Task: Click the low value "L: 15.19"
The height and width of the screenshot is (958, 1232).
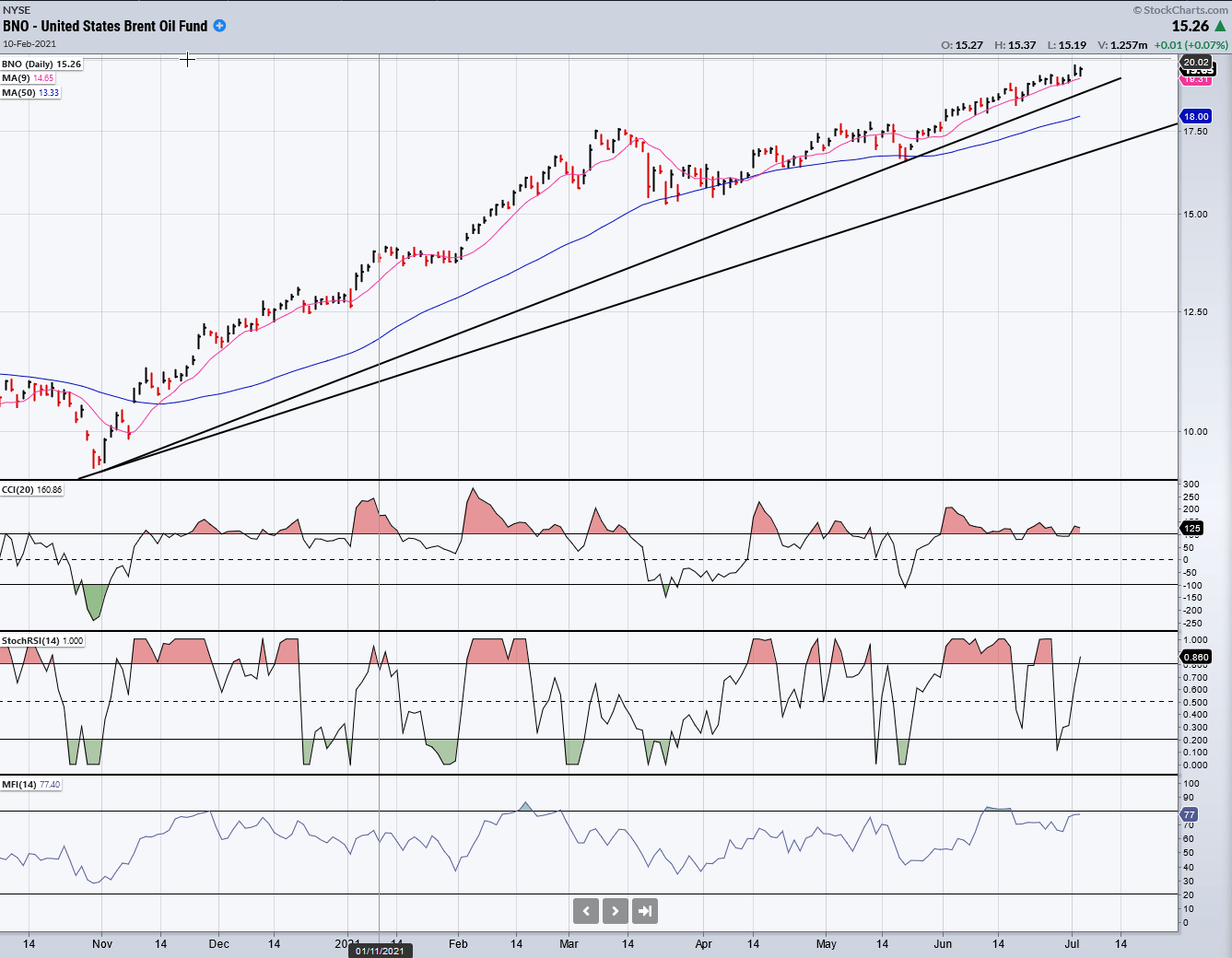Action: (x=1066, y=45)
